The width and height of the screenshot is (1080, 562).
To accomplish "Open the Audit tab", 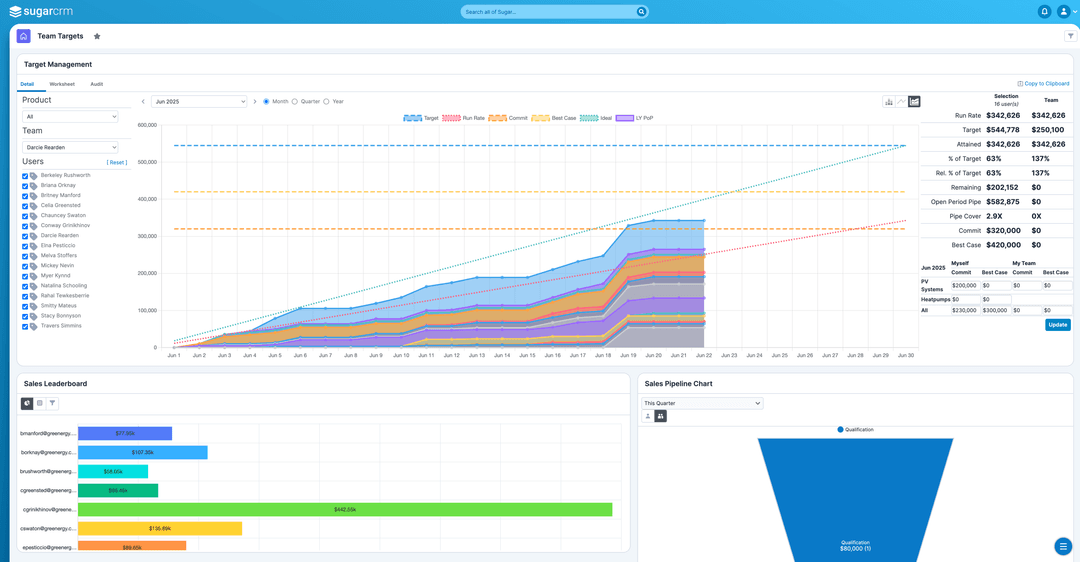I will (x=96, y=84).
